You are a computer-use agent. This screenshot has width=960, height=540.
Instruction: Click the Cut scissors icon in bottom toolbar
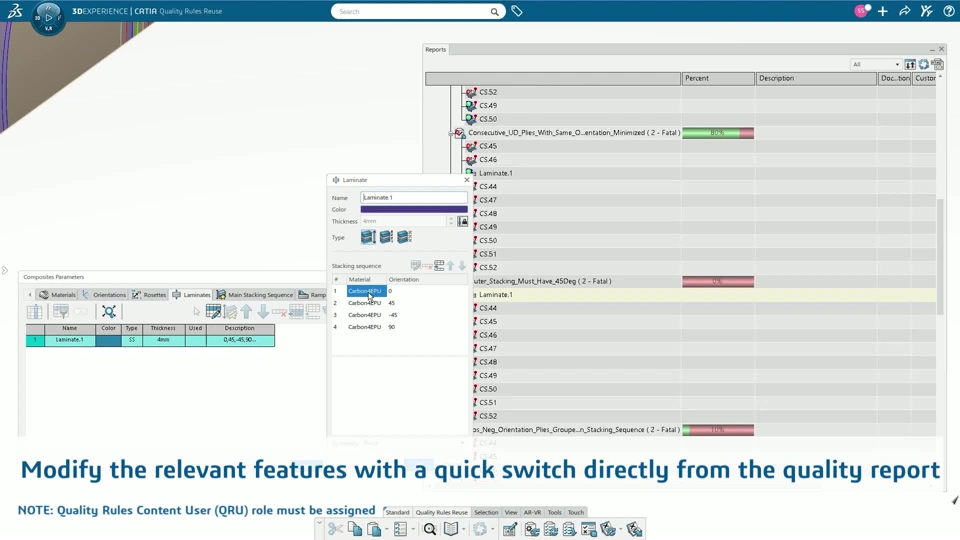[x=335, y=529]
